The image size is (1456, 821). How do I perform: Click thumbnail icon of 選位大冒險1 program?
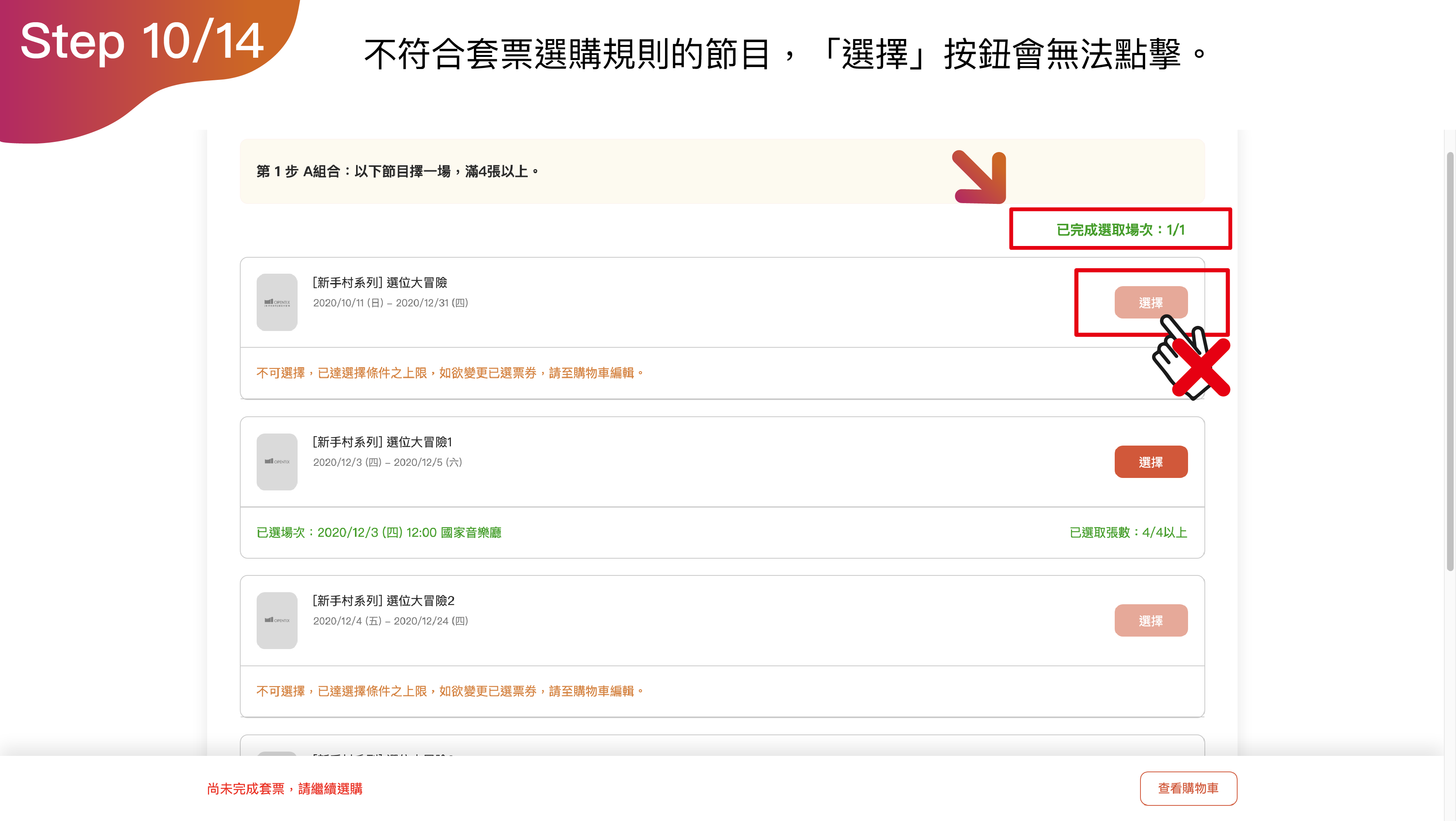[277, 462]
